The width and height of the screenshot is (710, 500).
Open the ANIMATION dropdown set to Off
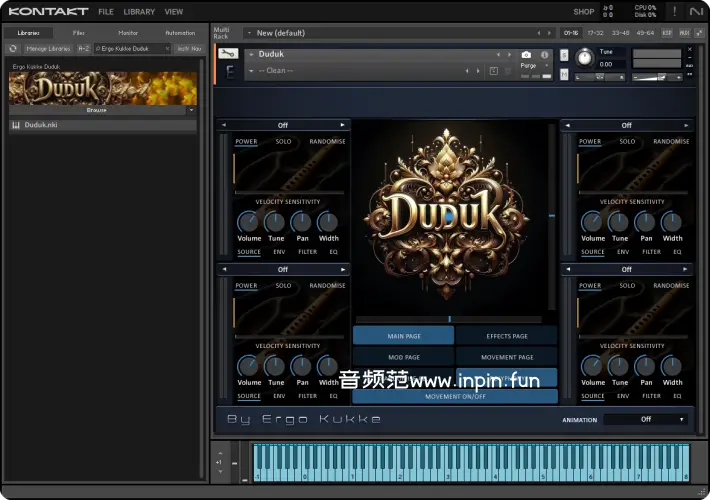pyautogui.click(x=646, y=419)
